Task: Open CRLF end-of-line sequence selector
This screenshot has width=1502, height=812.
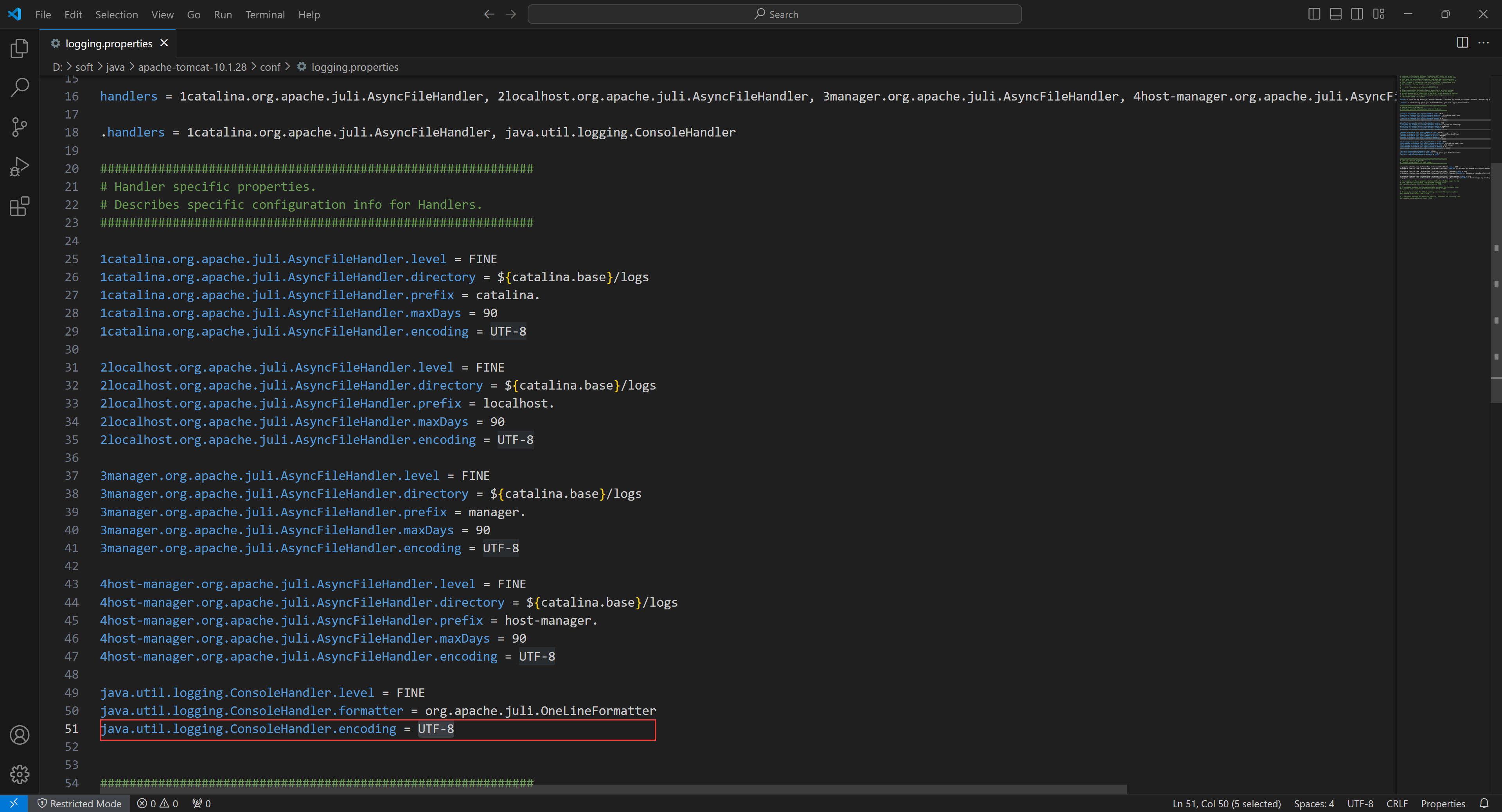Action: [1396, 803]
